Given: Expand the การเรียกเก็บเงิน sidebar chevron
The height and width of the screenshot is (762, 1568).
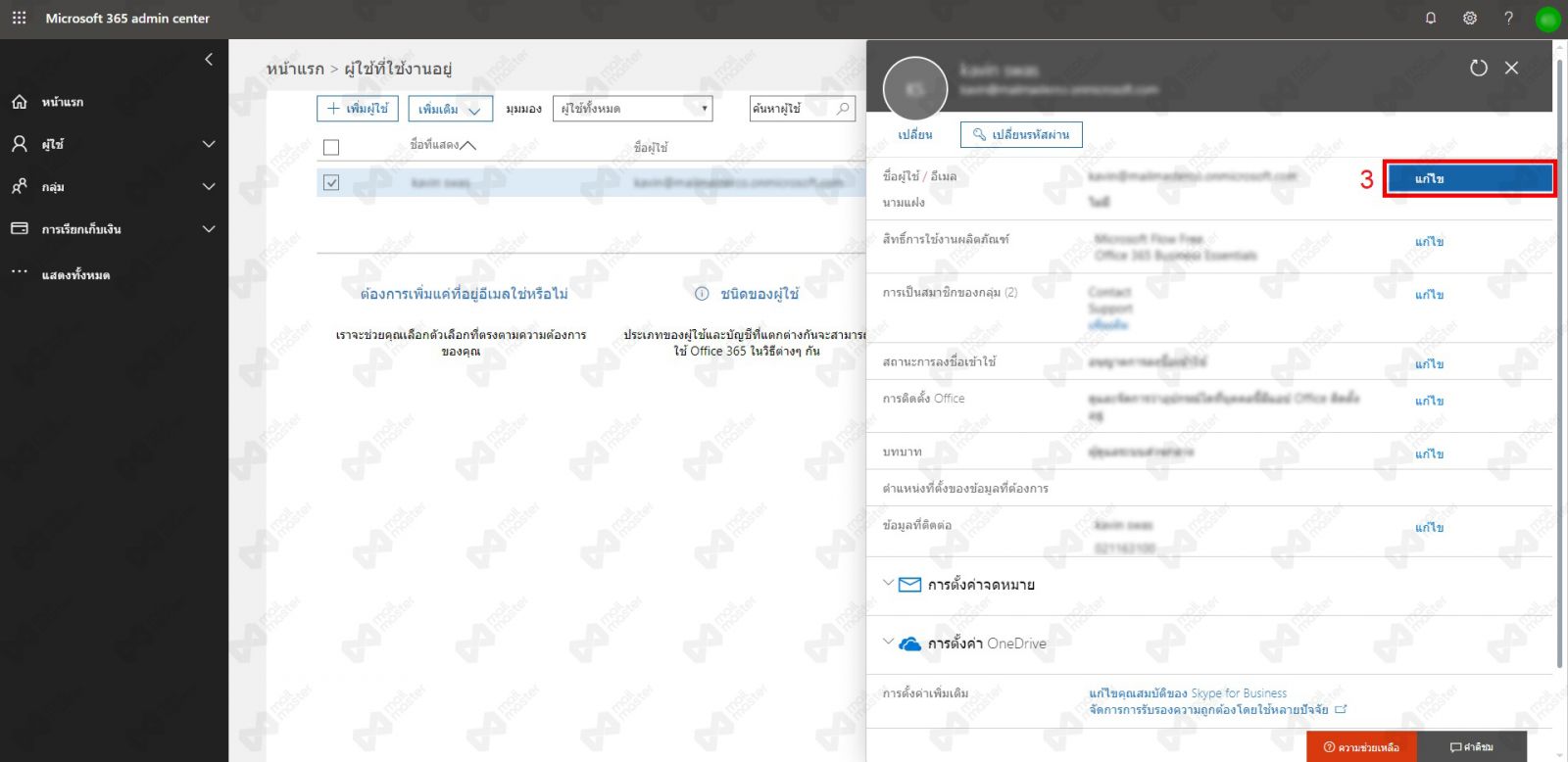Looking at the screenshot, I should pos(209,229).
